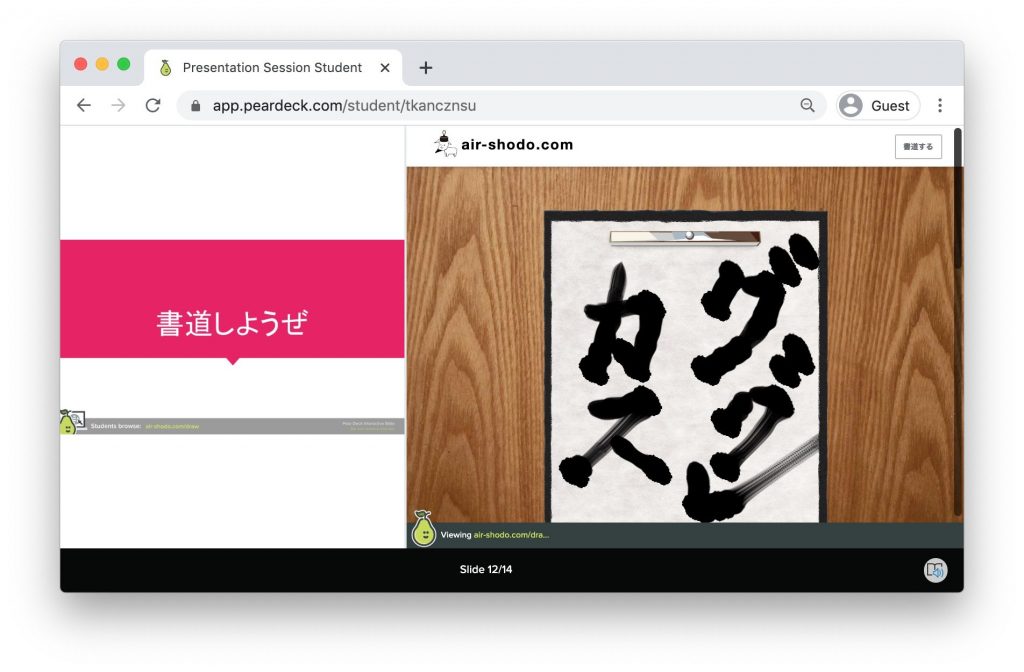The image size is (1024, 672).
Task: Reload the Pear Deck page
Action: pyautogui.click(x=152, y=105)
